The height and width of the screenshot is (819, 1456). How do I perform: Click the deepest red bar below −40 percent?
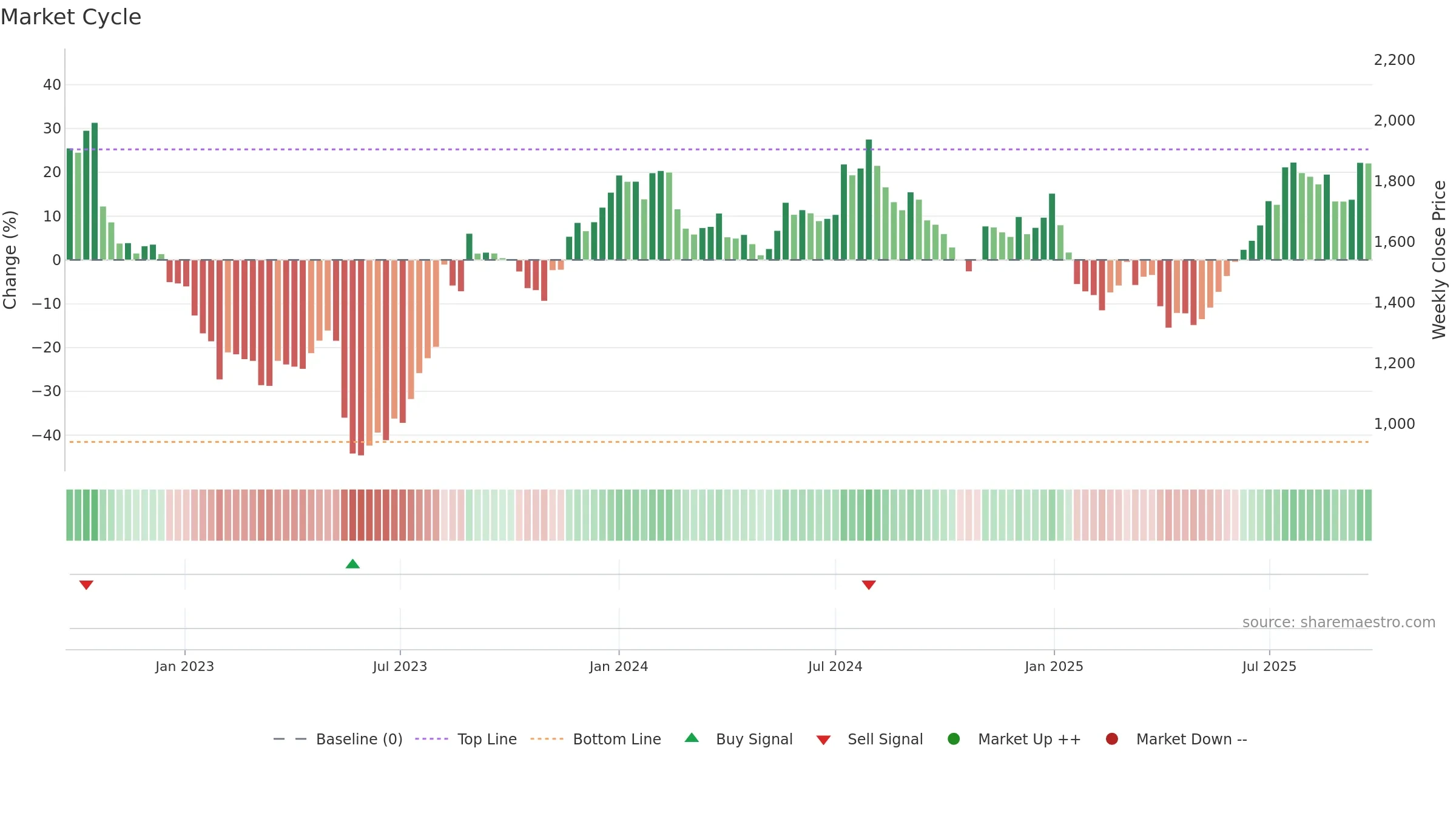361,357
